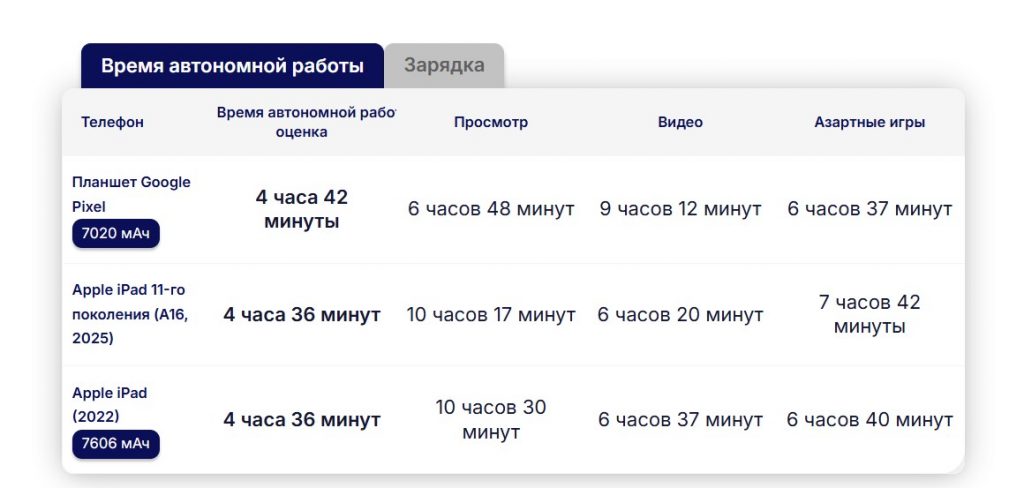Click the Телефон column header
The width and height of the screenshot is (1024, 488).
point(112,122)
